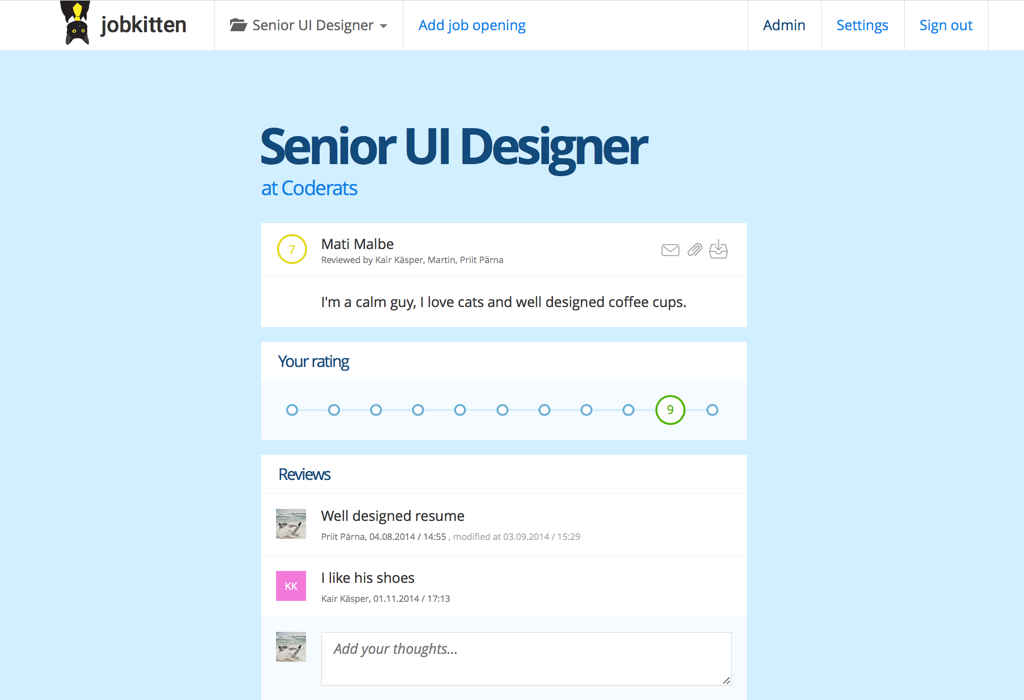
Task: Open the Admin menu item
Action: 784,25
